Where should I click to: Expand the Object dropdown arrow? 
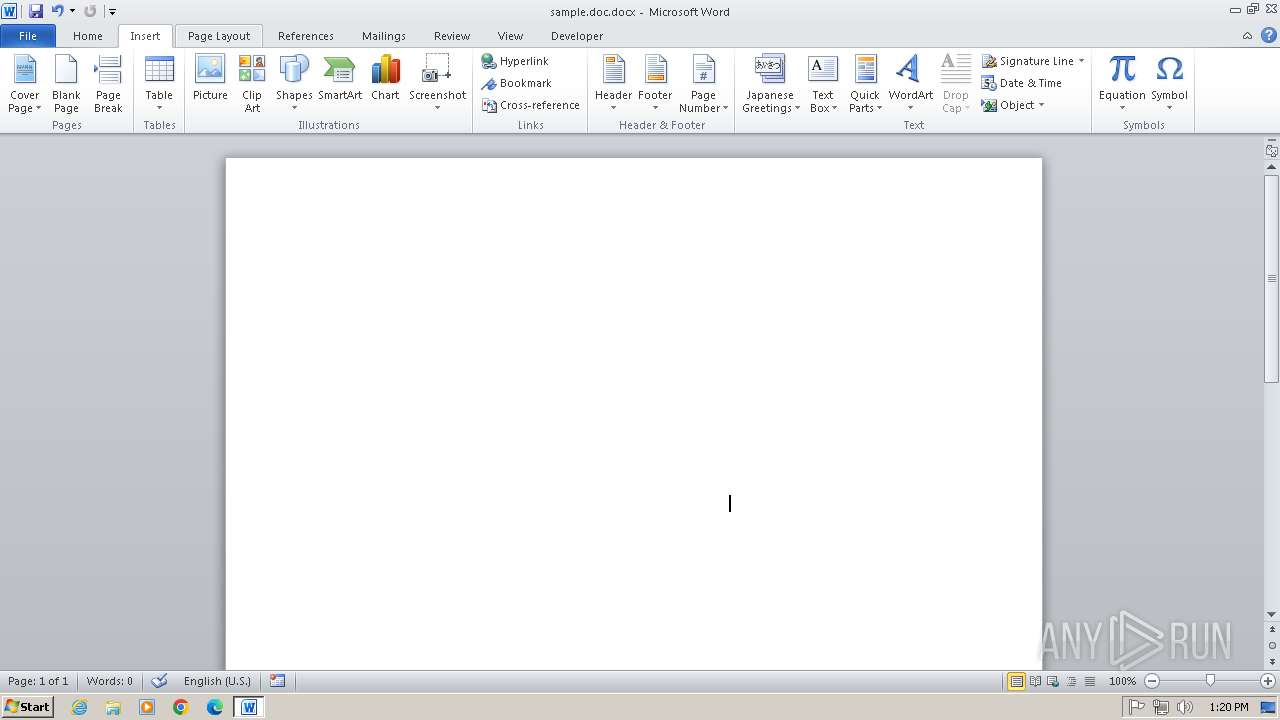pyautogui.click(x=1041, y=105)
